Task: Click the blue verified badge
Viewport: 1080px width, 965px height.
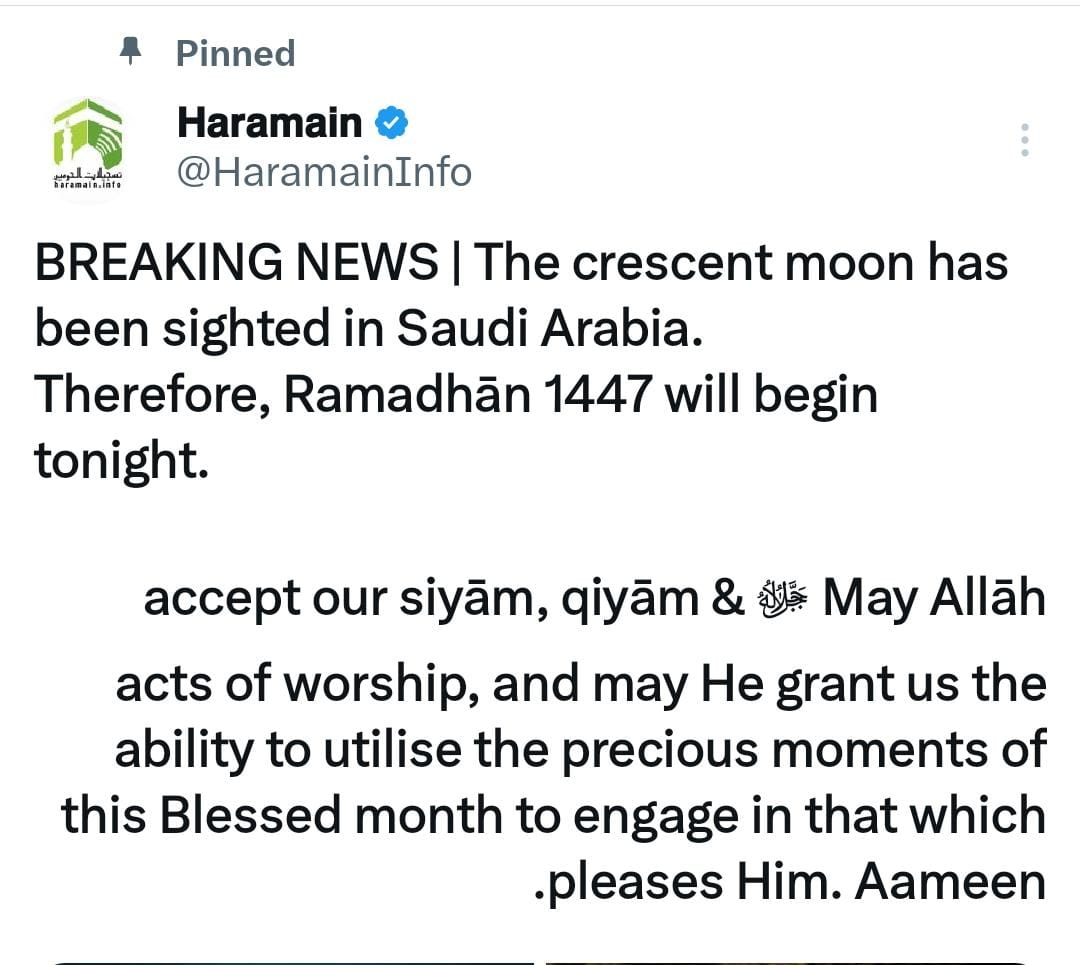Action: coord(391,123)
